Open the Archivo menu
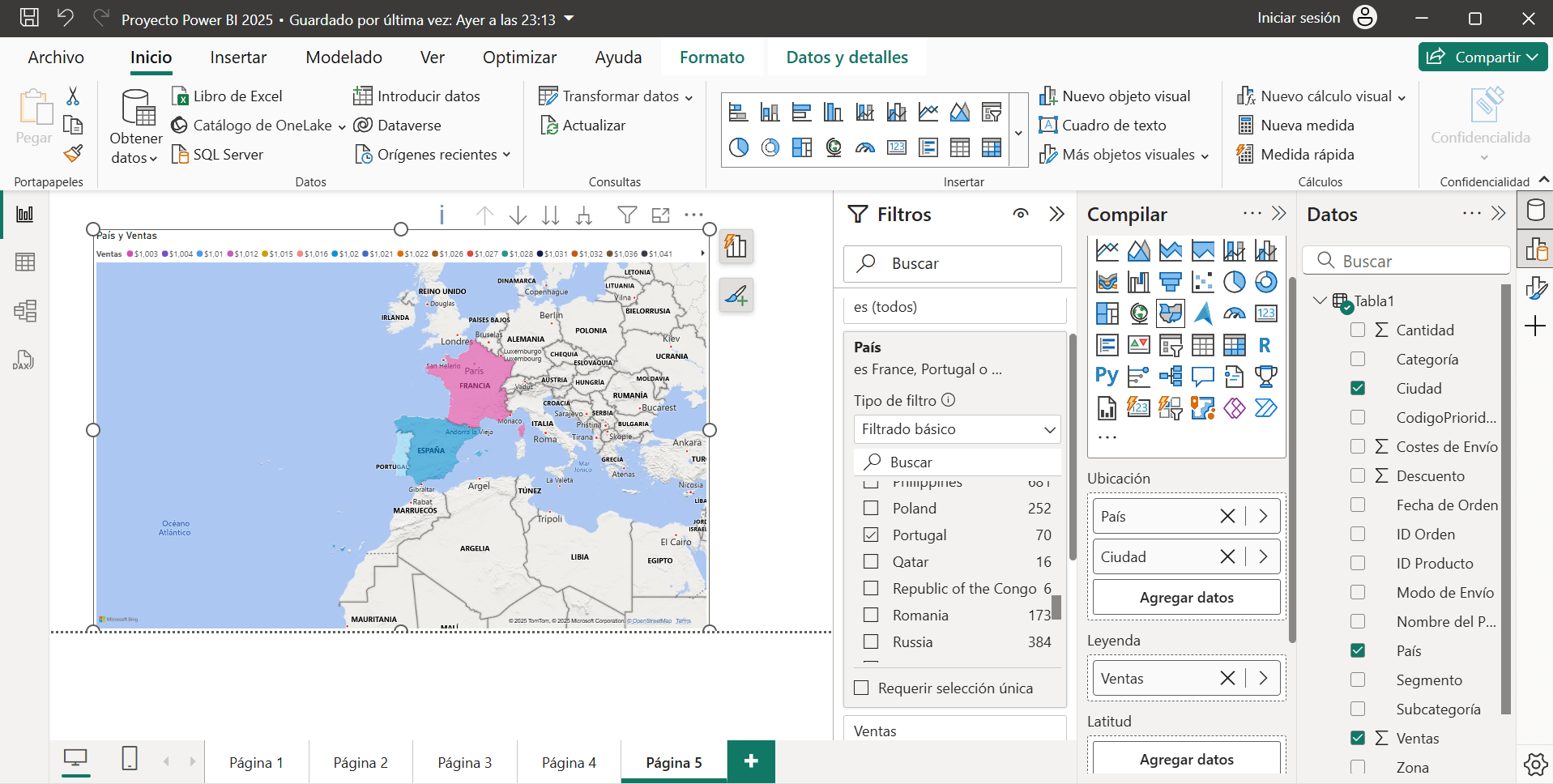Viewport: 1553px width, 784px height. (56, 57)
